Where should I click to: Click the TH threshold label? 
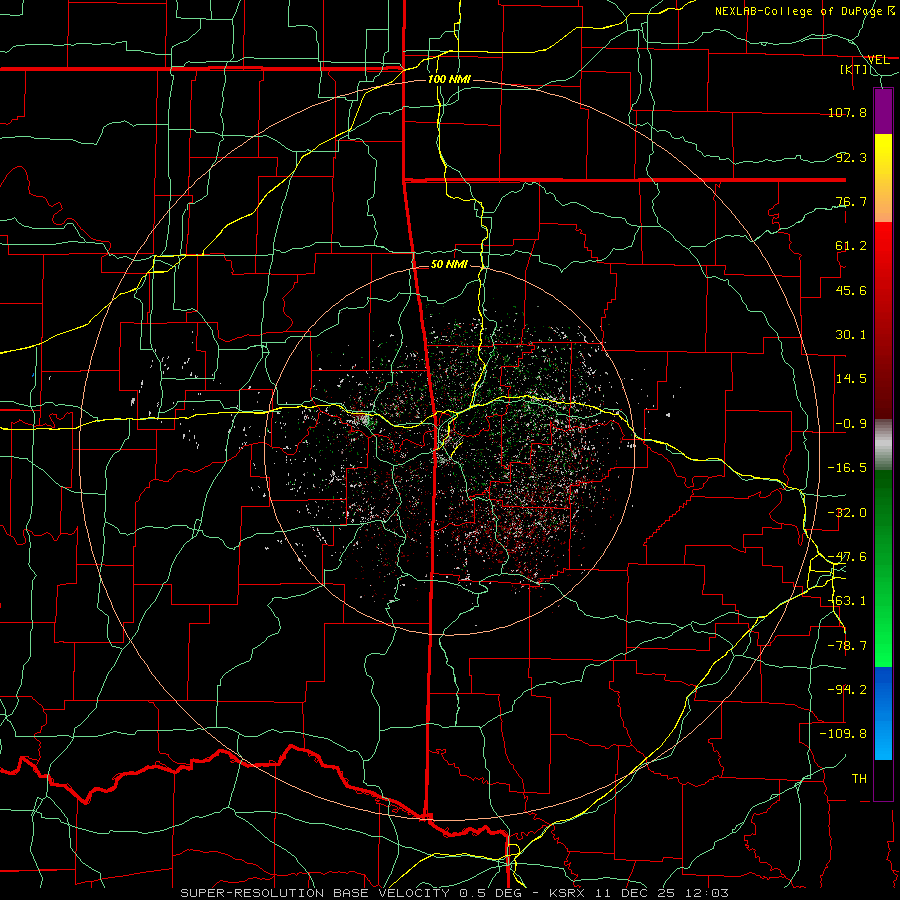(x=859, y=779)
